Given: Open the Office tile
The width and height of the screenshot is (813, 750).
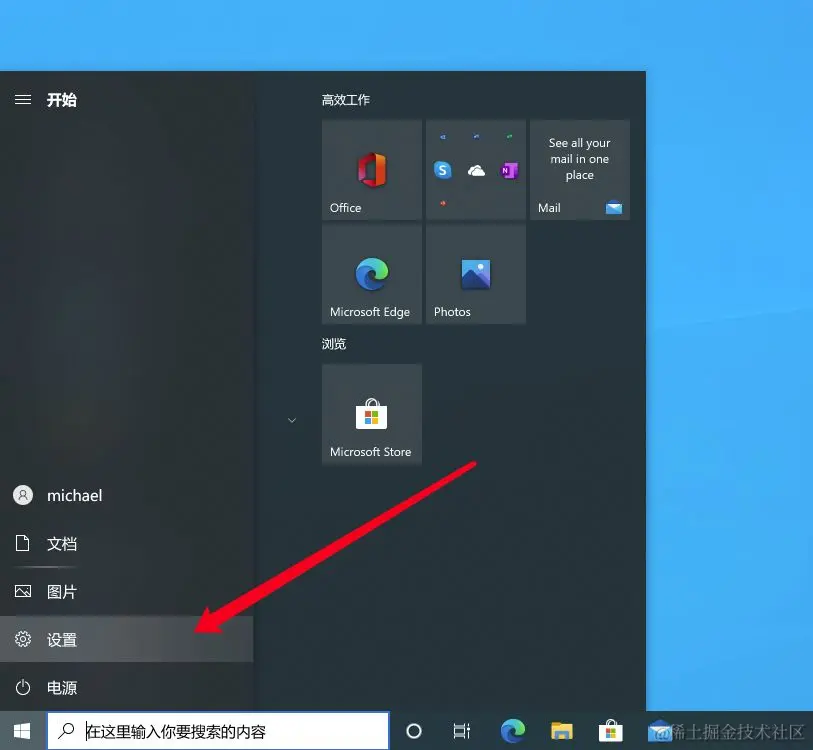Looking at the screenshot, I should [x=372, y=170].
